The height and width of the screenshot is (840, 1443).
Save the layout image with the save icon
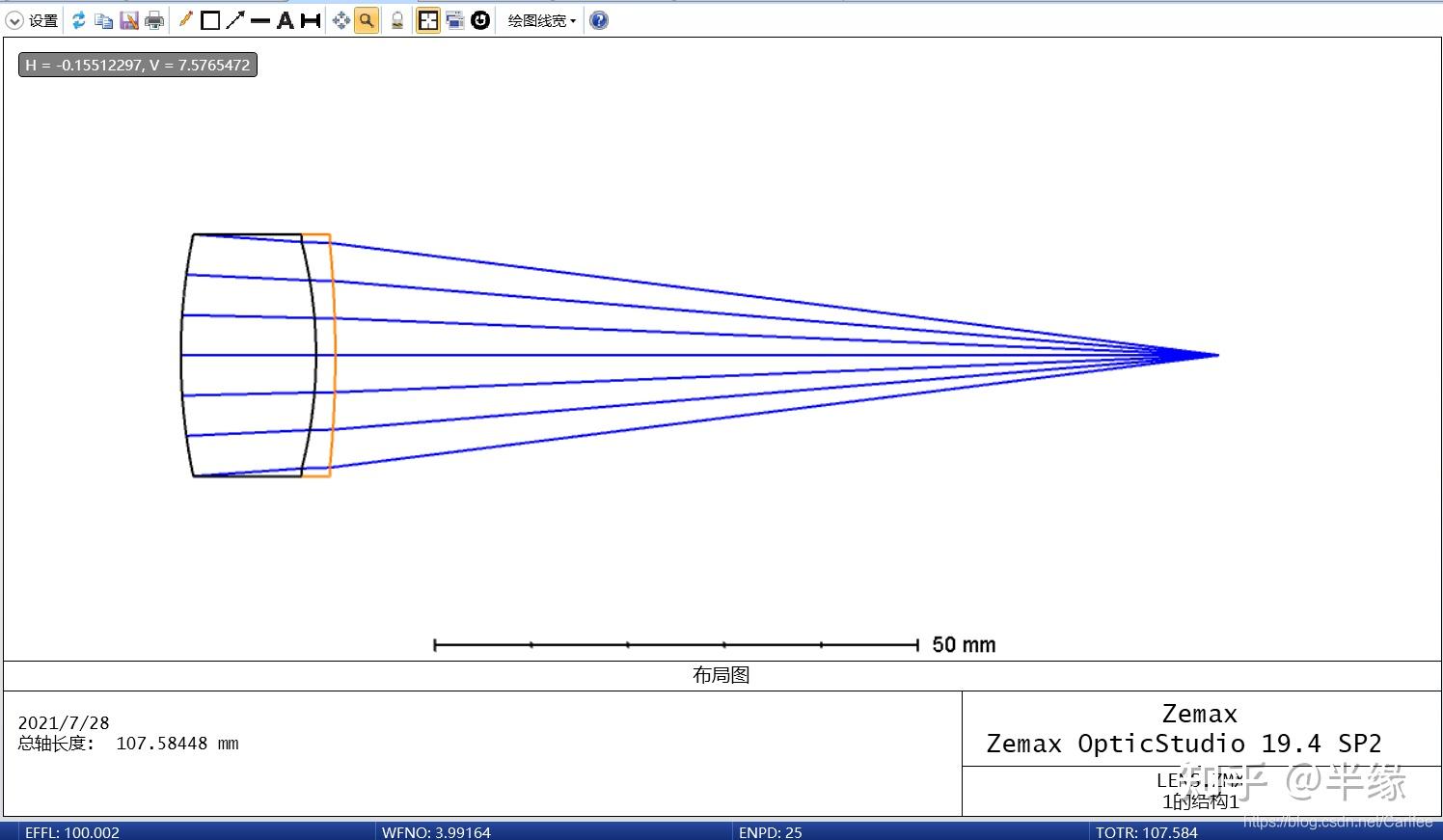(129, 20)
